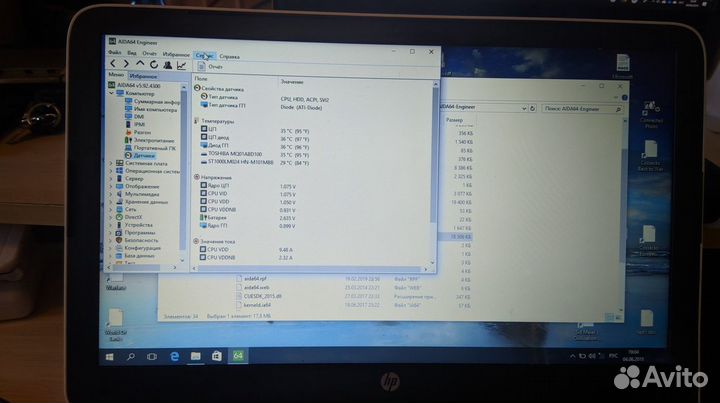720x403 pixels.
Task: Open the Избранное menu in menu bar
Action: pyautogui.click(x=176, y=54)
